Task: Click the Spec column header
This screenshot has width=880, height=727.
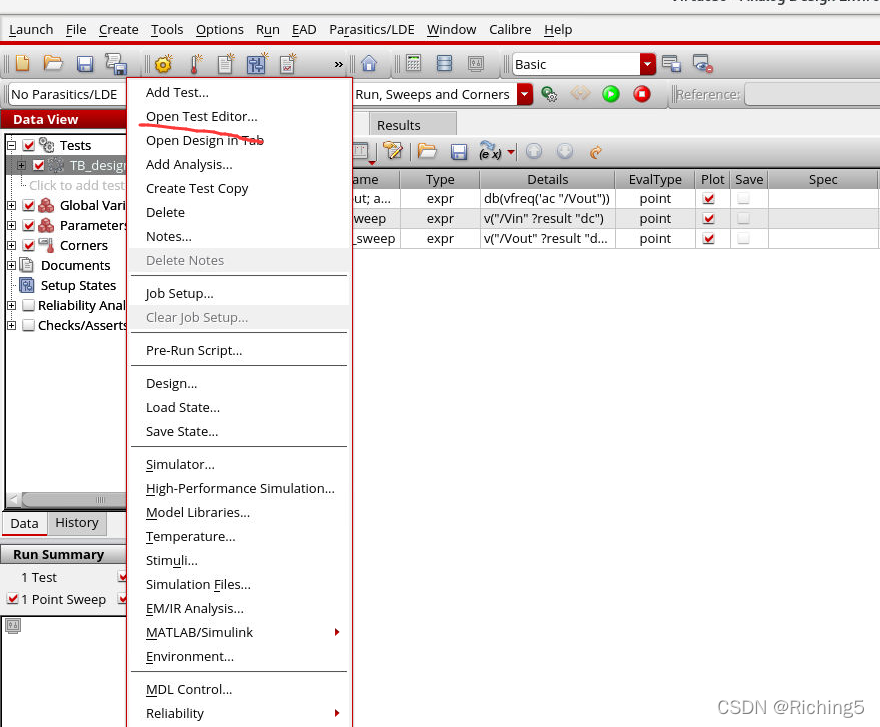Action: [823, 180]
